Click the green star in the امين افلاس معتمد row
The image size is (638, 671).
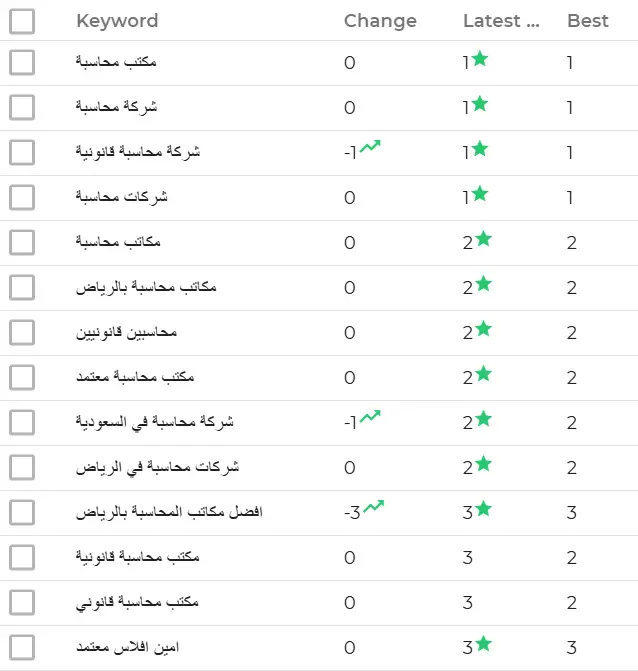pos(484,644)
